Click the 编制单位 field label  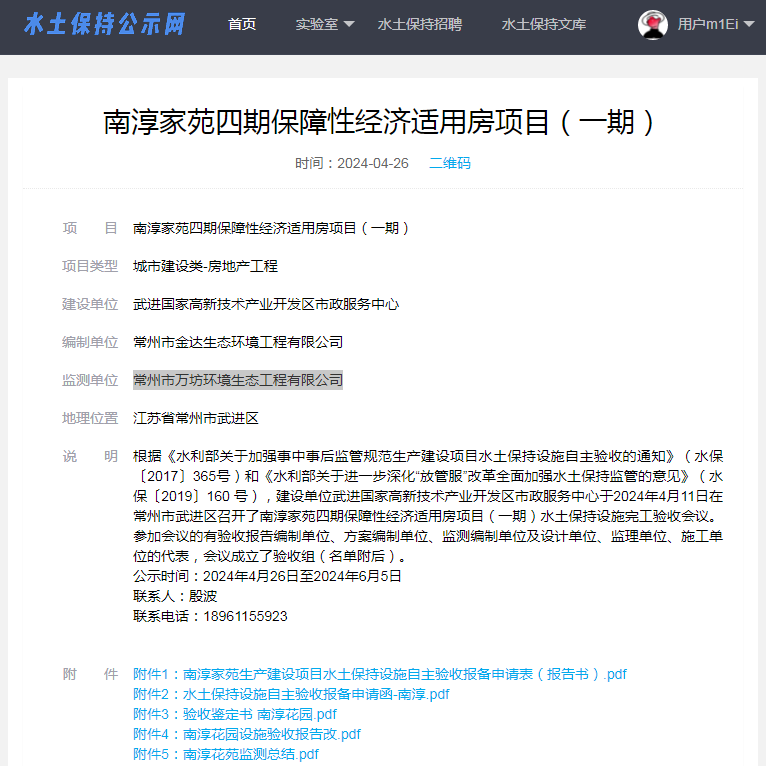point(90,342)
